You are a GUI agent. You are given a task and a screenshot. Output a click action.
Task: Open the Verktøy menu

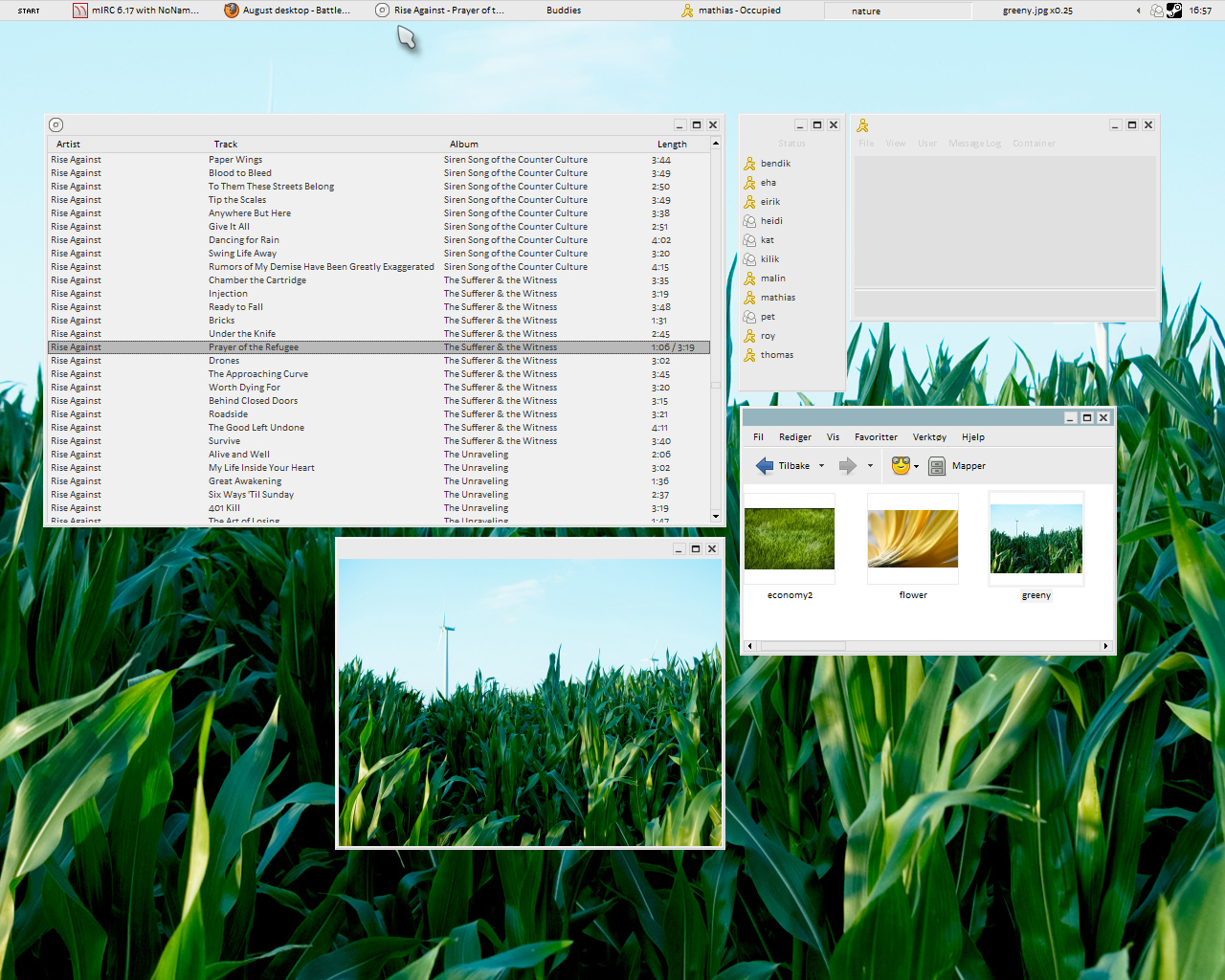[929, 437]
